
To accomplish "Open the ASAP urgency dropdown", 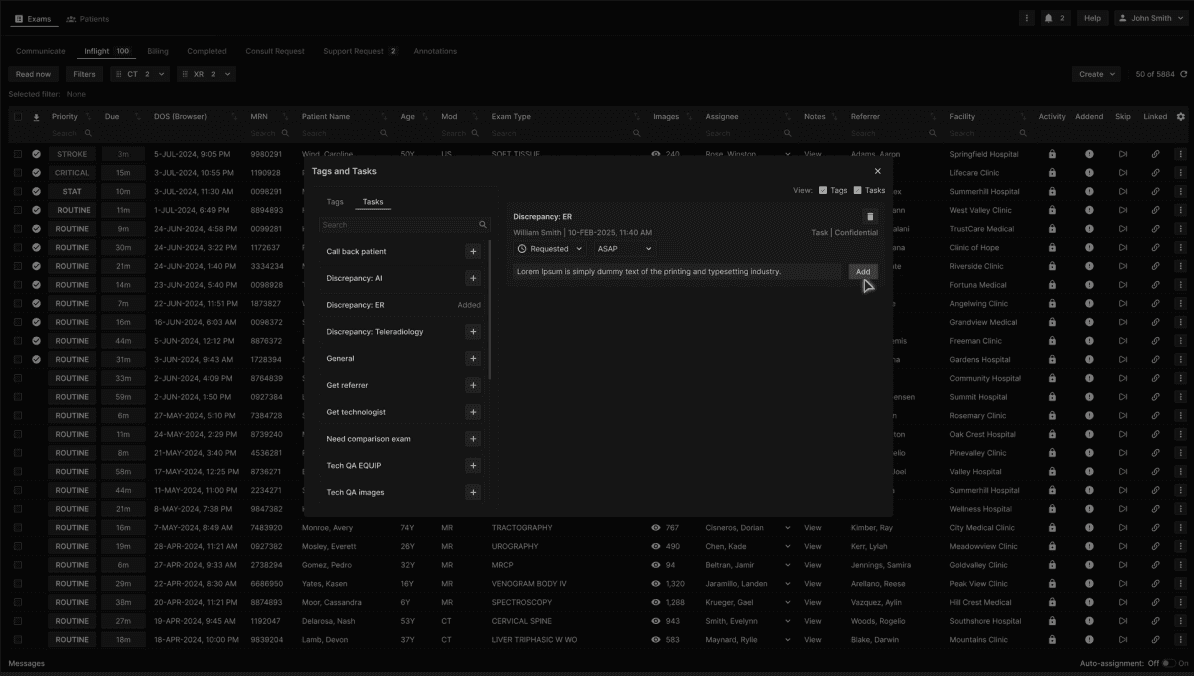I will click(x=624, y=249).
